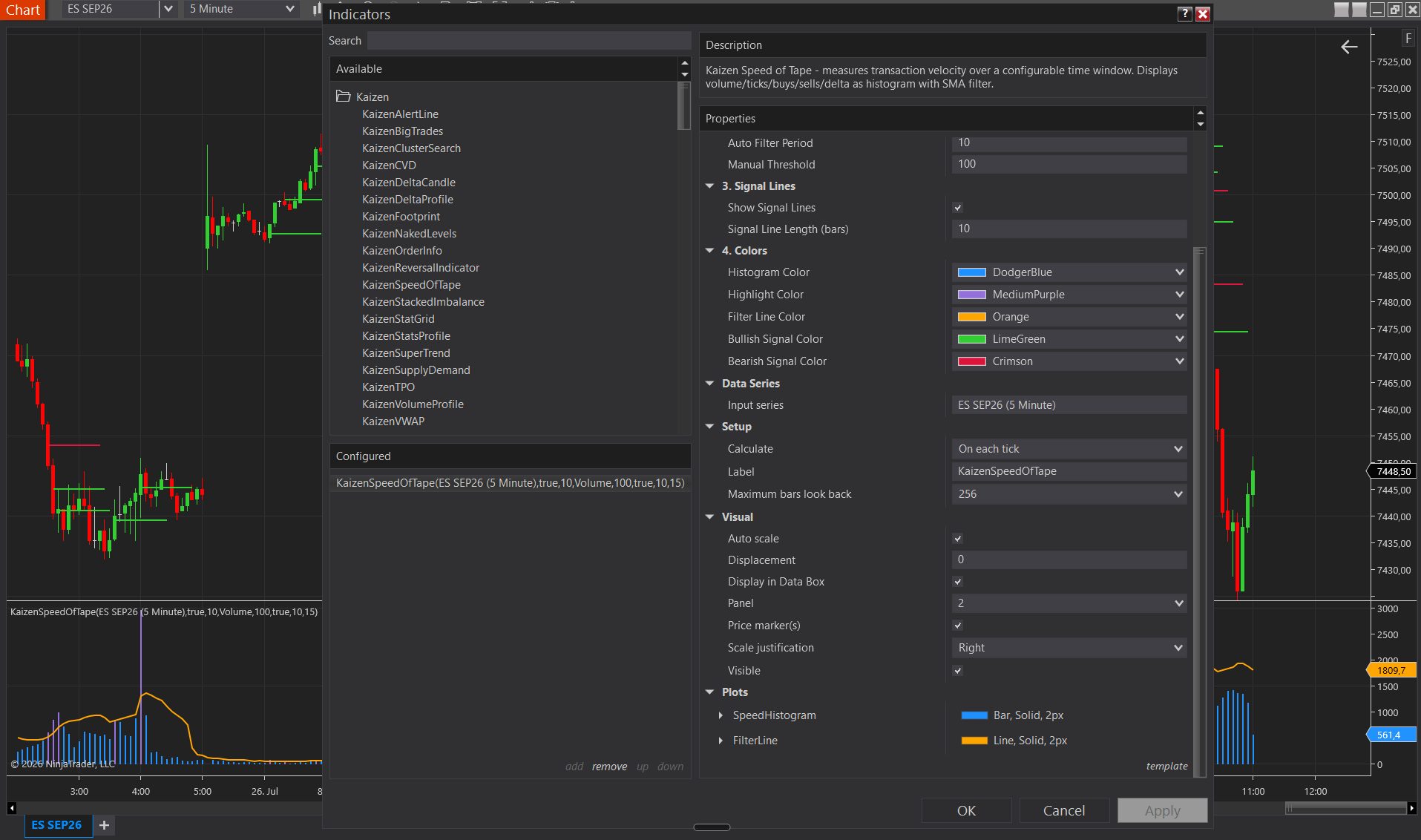Open the Filter Line Color dropdown

tap(1069, 317)
